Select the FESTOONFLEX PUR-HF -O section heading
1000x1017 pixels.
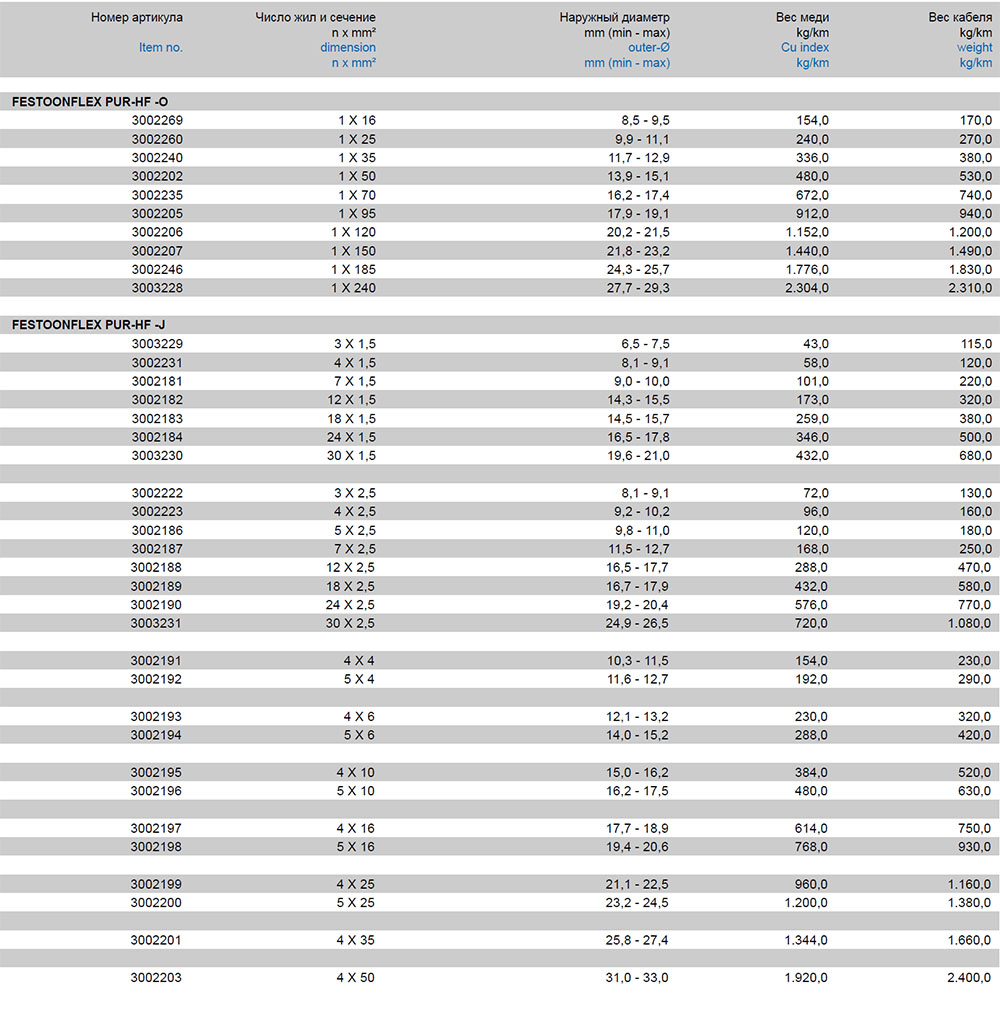(x=89, y=102)
